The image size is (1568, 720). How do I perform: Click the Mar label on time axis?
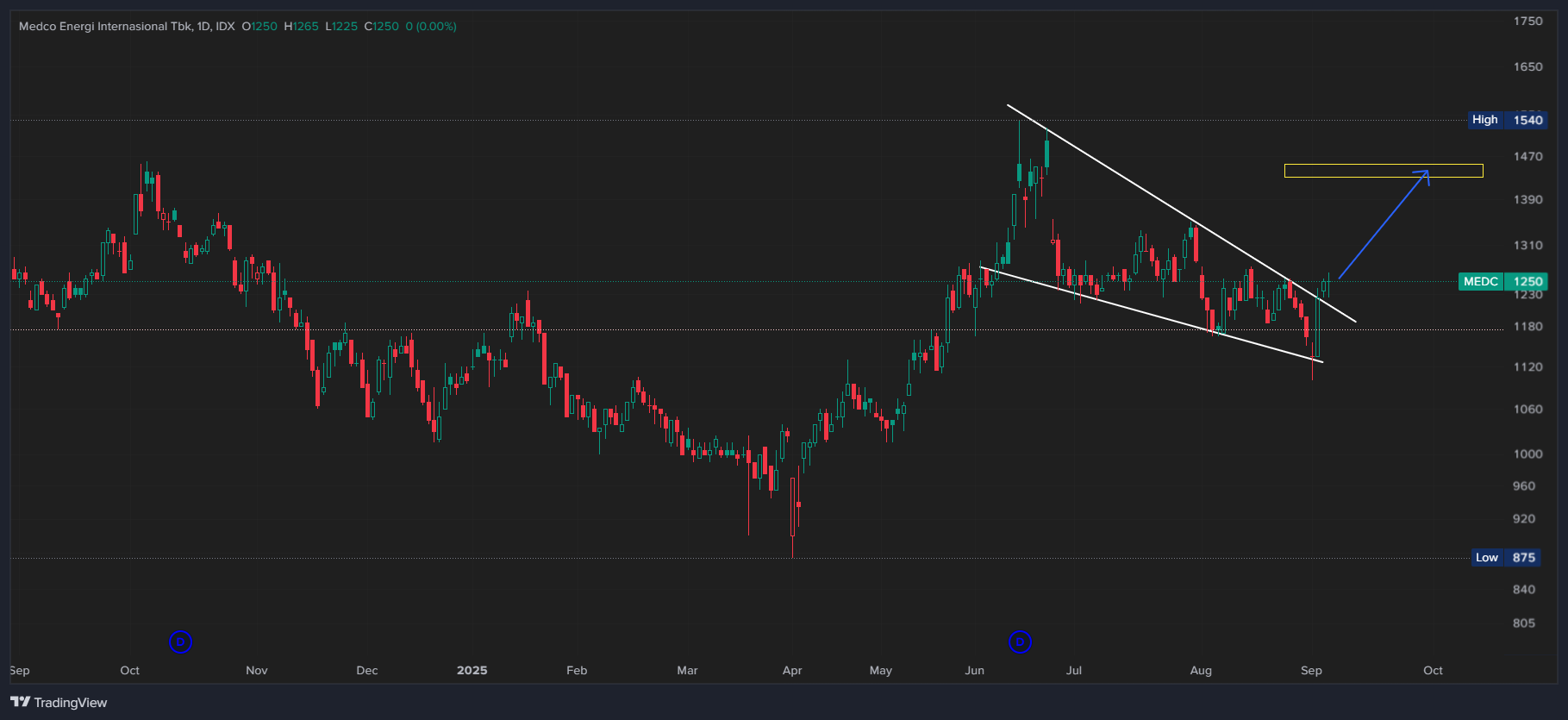(687, 670)
